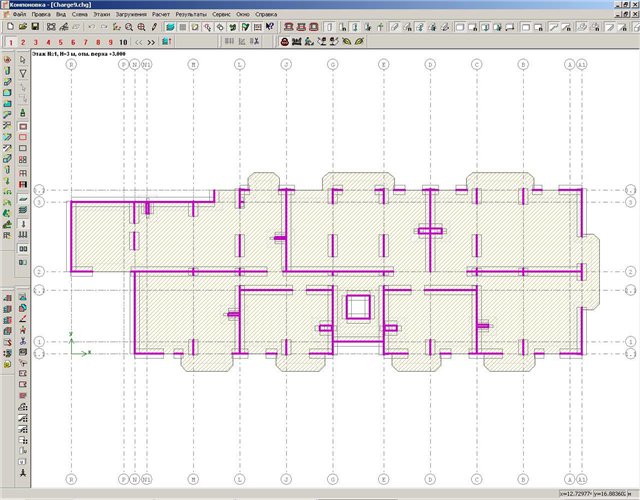Click the New file icon

[9, 28]
